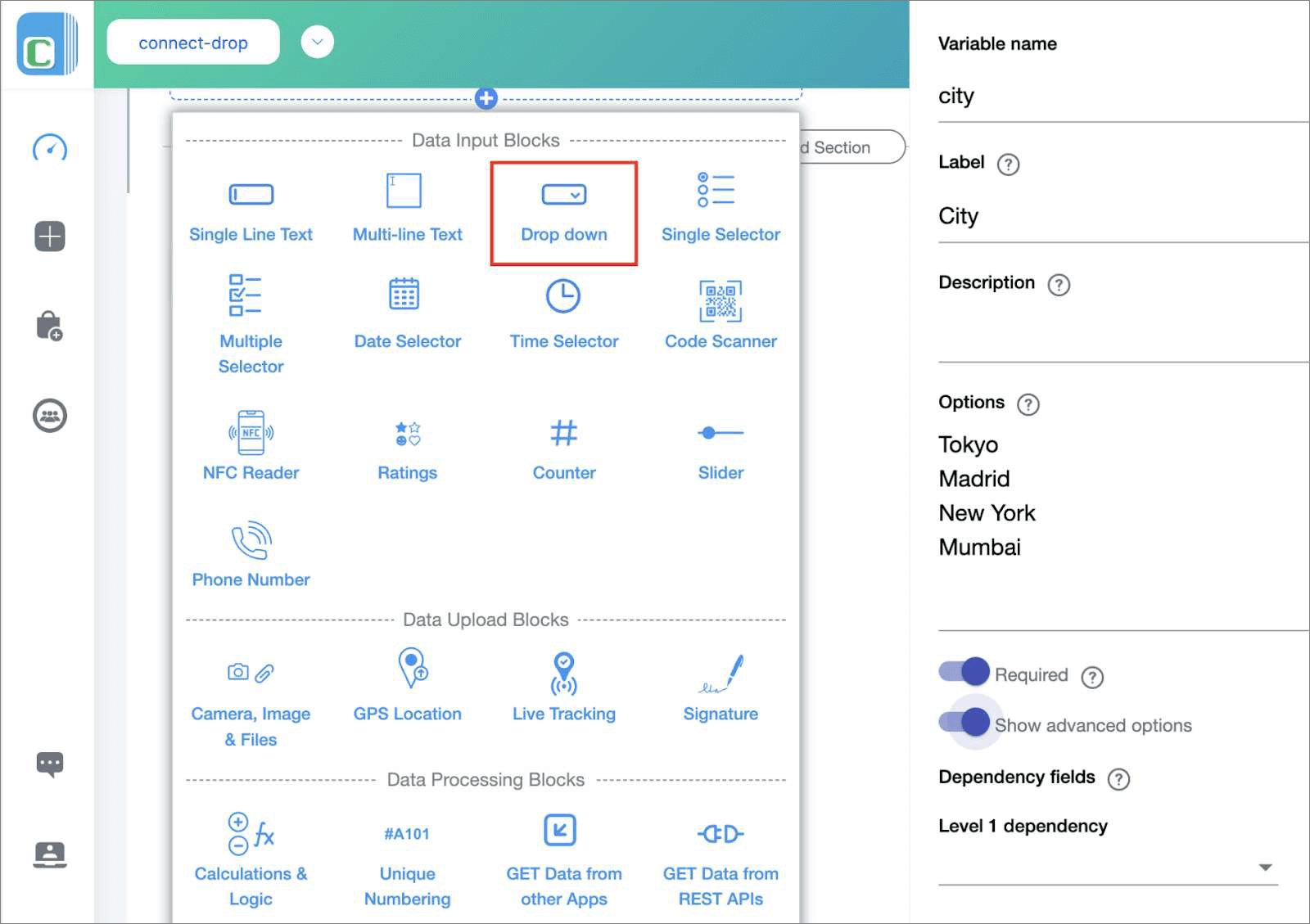Open the team members panel in the sidebar
The height and width of the screenshot is (924, 1310).
(49, 415)
